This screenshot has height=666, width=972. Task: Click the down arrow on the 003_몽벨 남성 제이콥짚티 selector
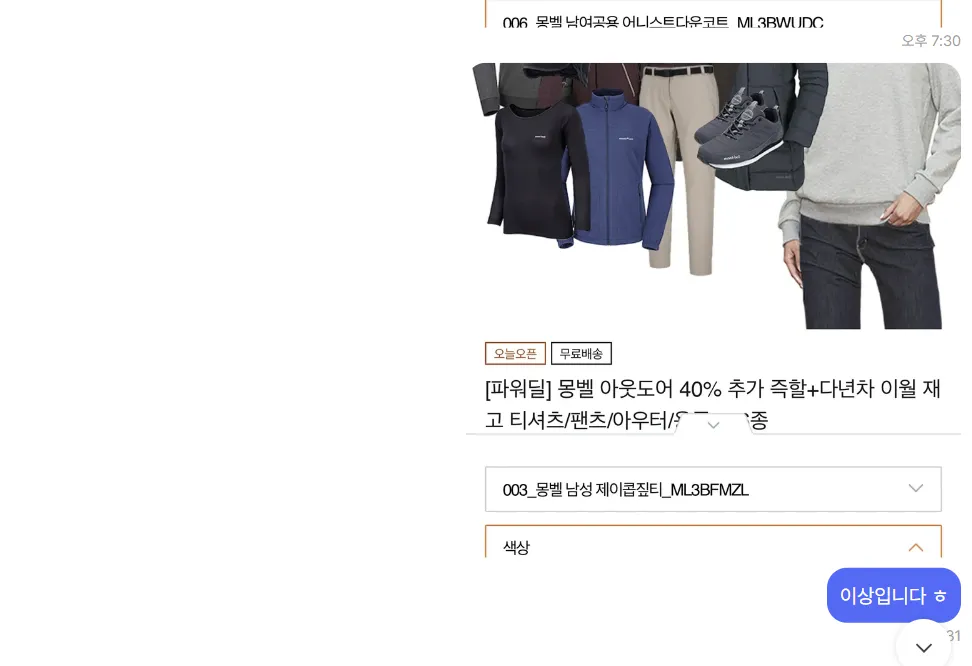pos(916,489)
